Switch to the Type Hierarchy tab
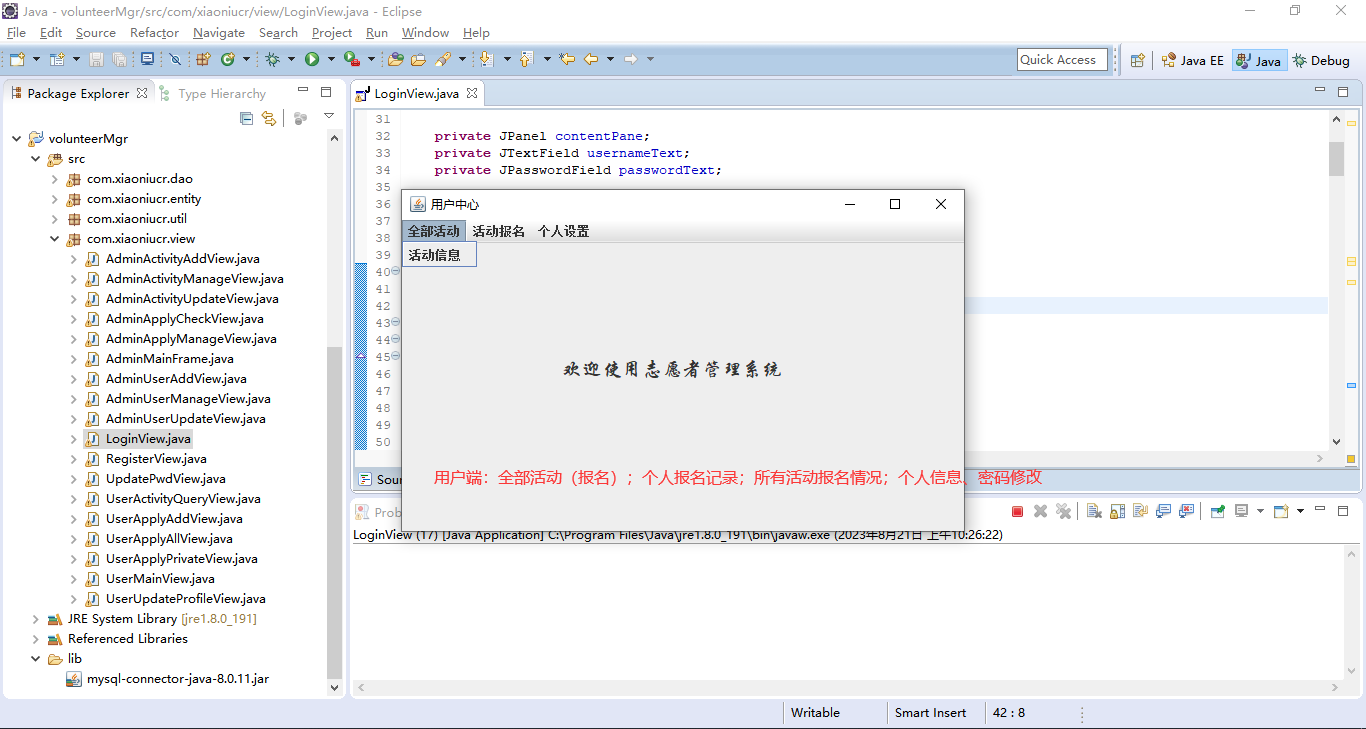The image size is (1366, 729). [x=213, y=93]
